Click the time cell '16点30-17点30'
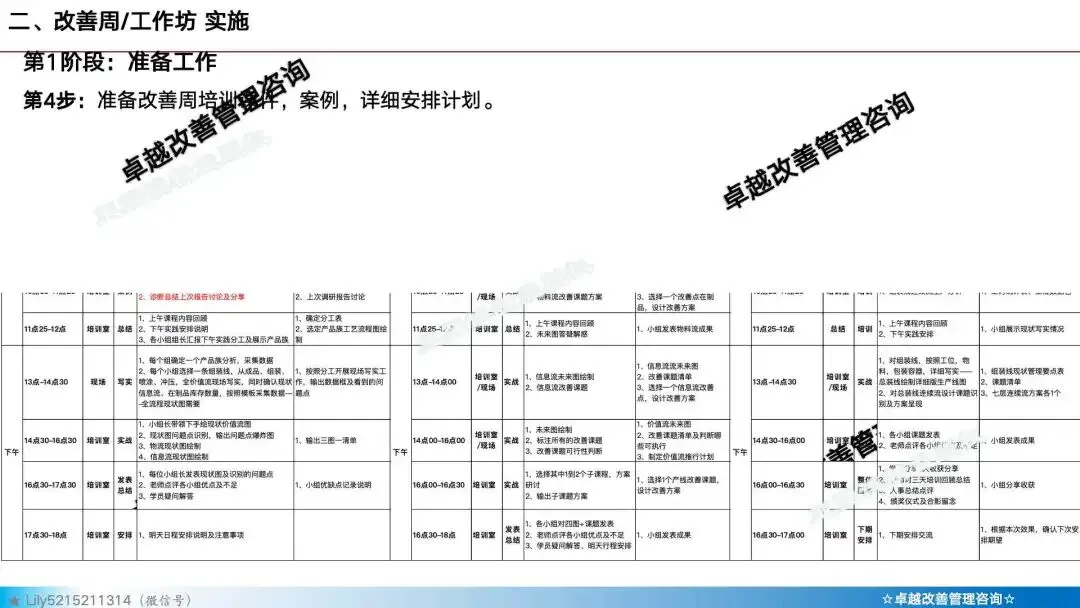 [51, 485]
